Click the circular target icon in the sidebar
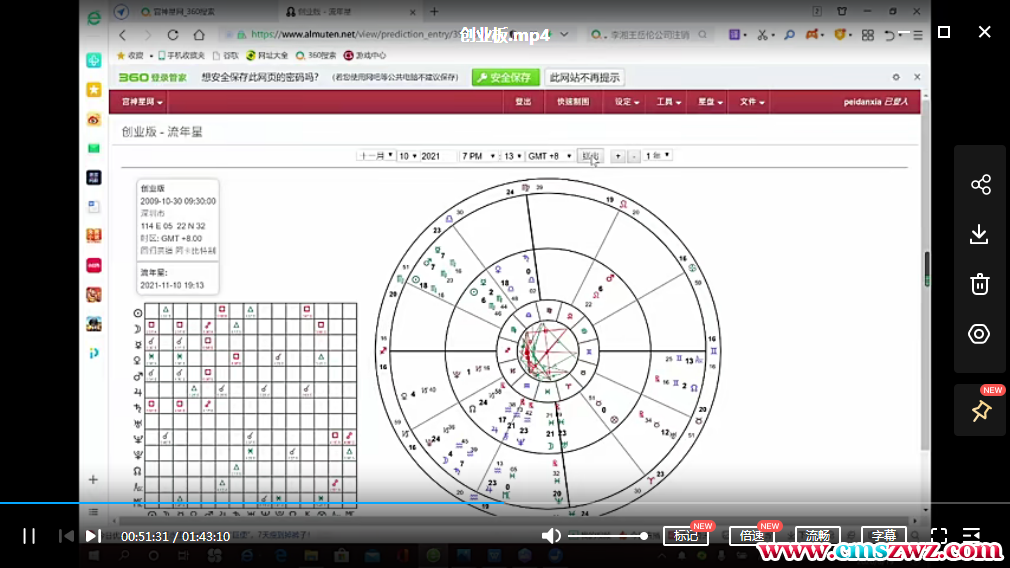The width and height of the screenshot is (1010, 568). (x=980, y=334)
